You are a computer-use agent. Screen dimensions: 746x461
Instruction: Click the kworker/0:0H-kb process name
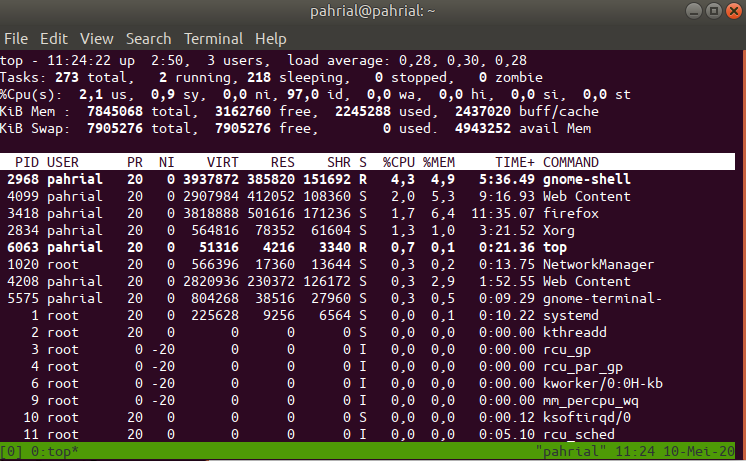pos(603,383)
